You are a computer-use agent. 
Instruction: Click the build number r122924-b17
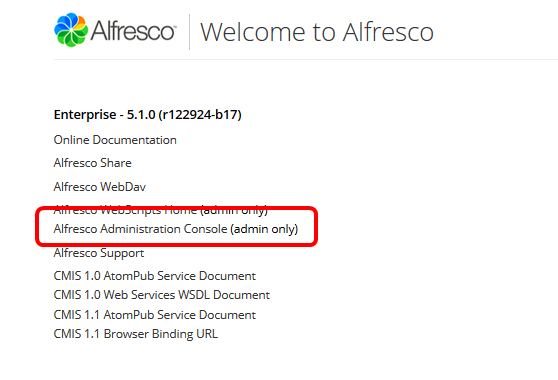pyautogui.click(x=200, y=115)
